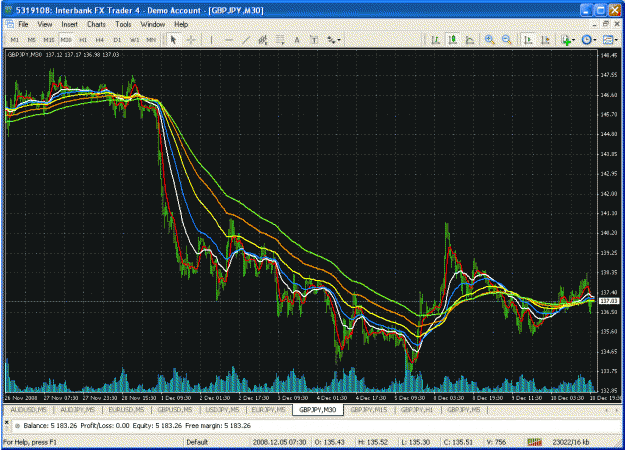Open the Charts menu
This screenshot has width=625, height=450.
click(96, 24)
